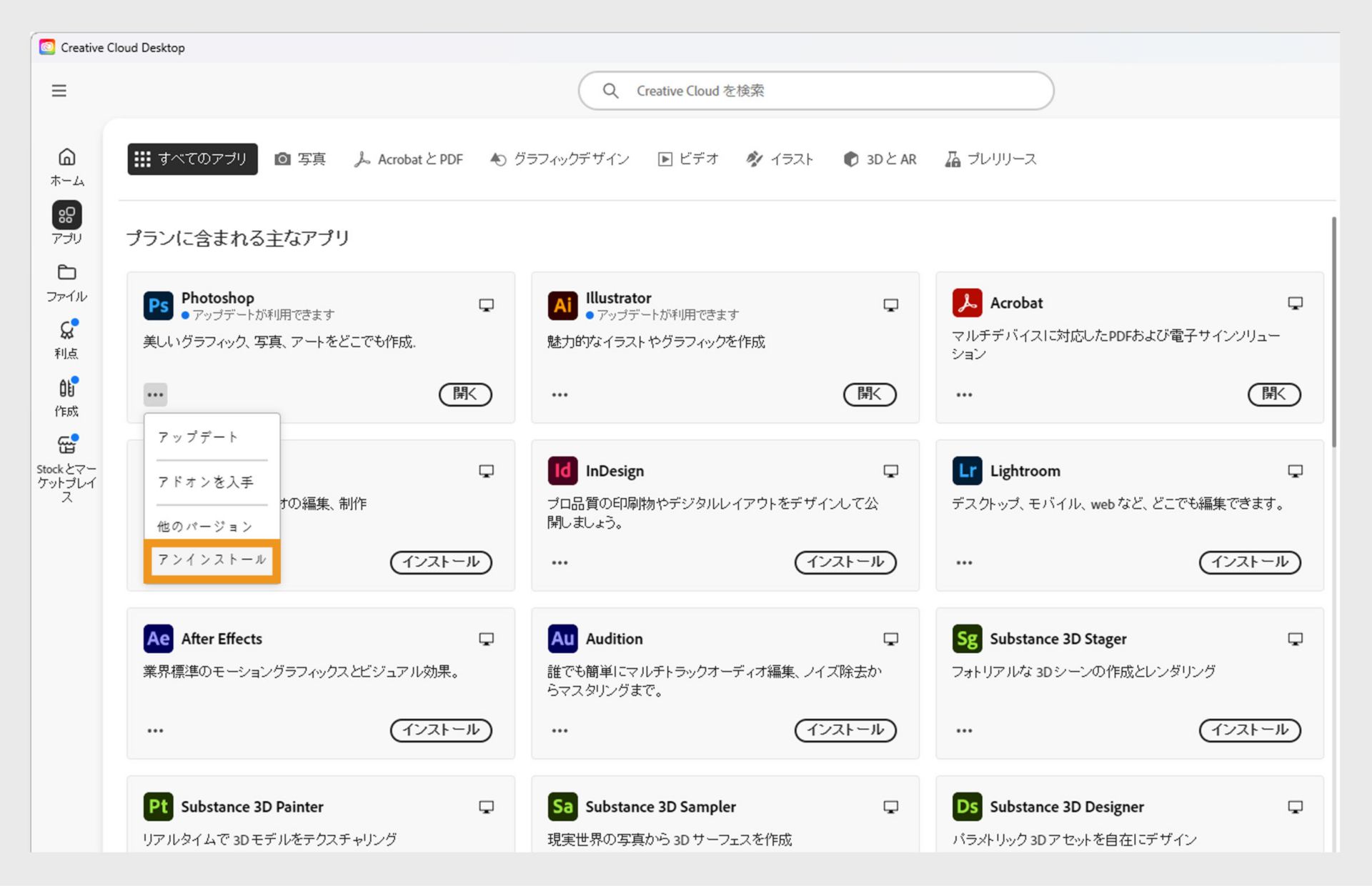Viewport: 1372px width, 886px height.
Task: Open more options for Illustrator
Action: pos(560,394)
